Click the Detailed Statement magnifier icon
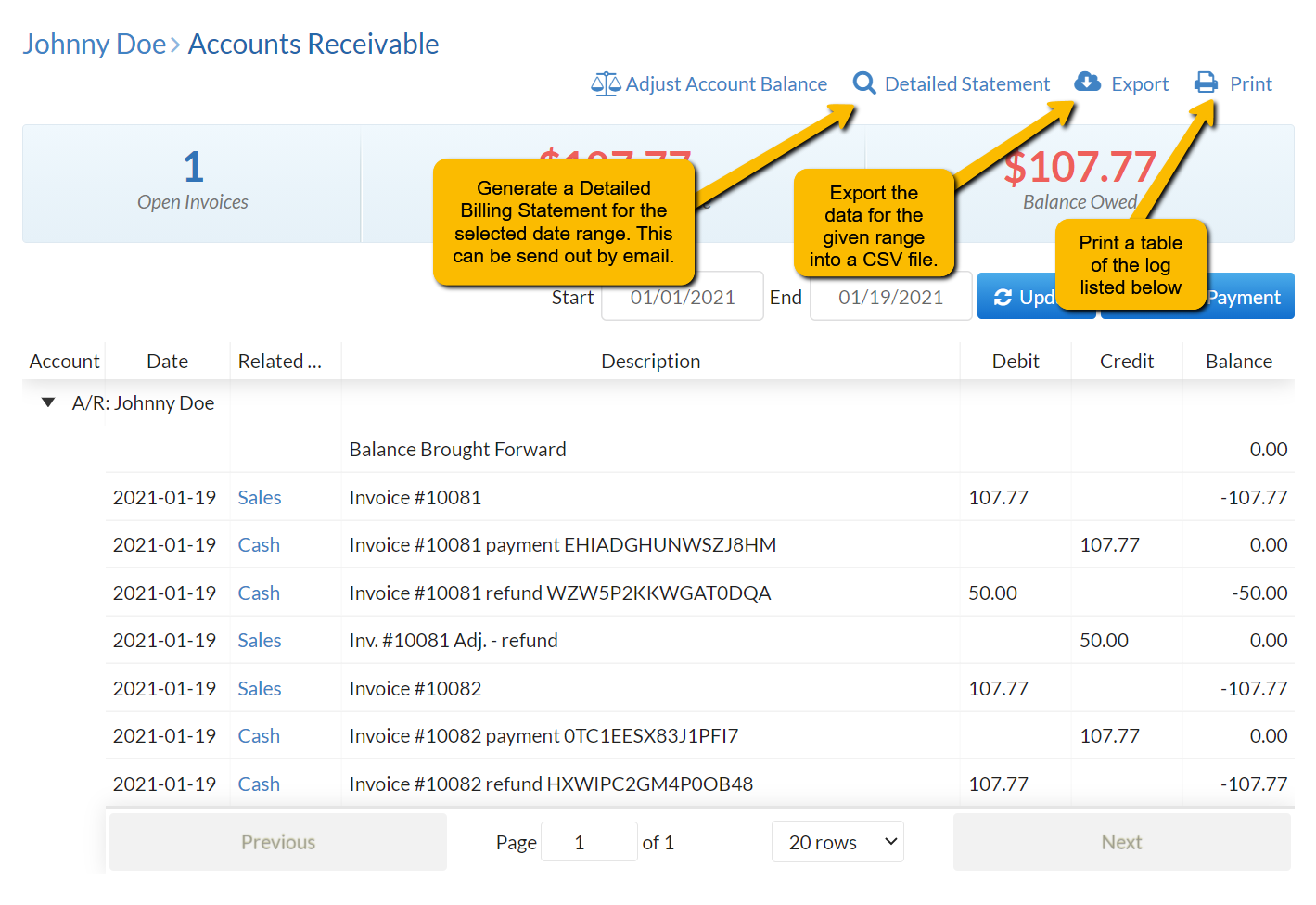 coord(864,83)
